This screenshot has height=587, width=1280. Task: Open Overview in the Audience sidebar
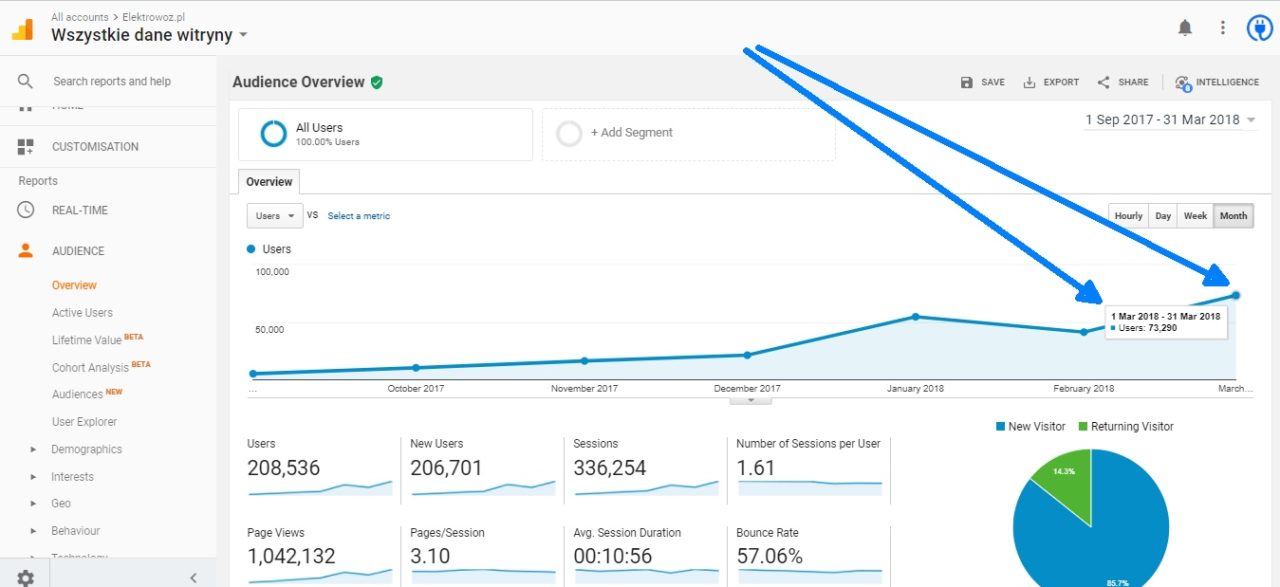point(74,285)
